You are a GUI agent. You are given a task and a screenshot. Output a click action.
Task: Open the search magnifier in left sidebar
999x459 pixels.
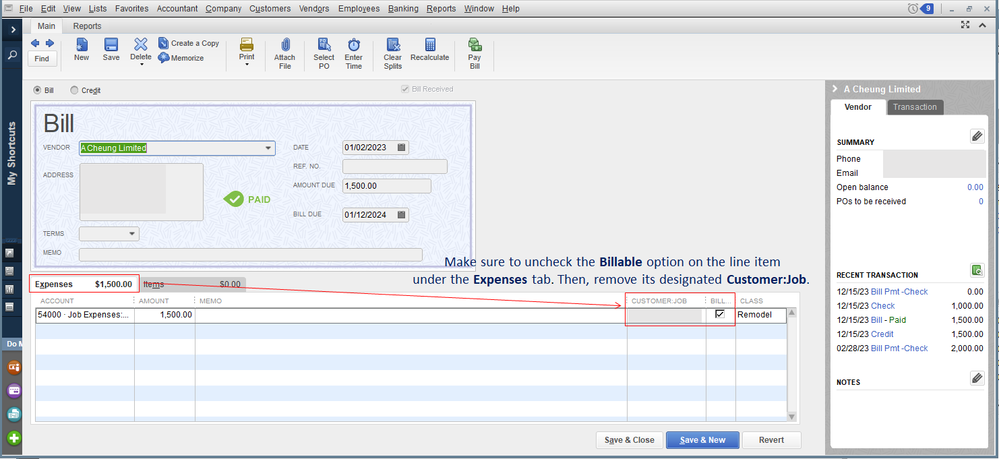(12, 55)
